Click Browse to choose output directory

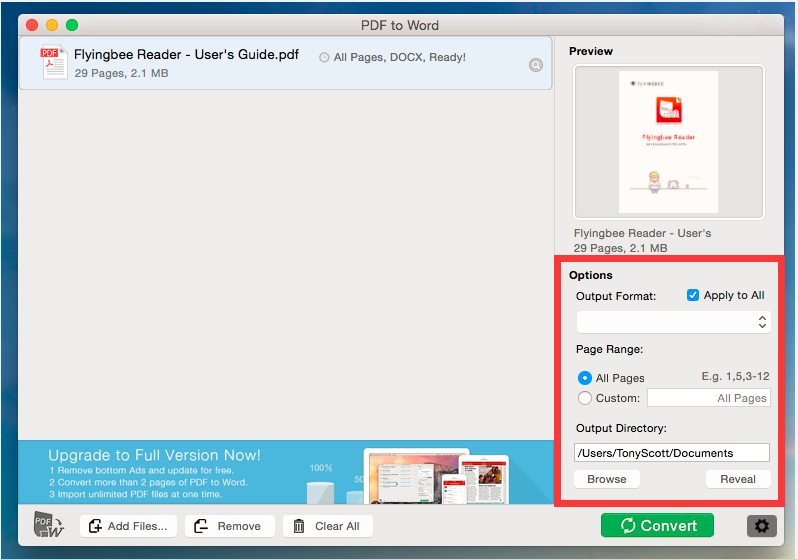point(607,479)
